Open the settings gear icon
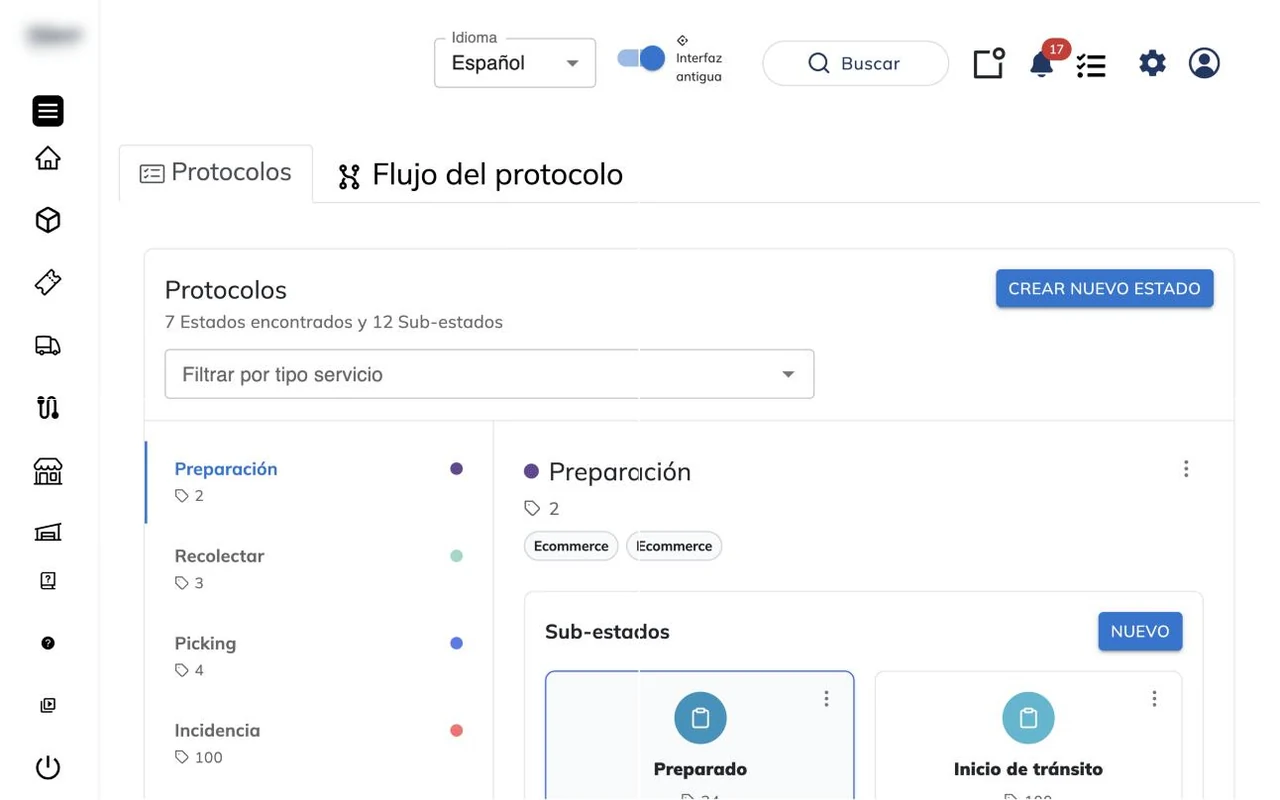 [x=1152, y=63]
